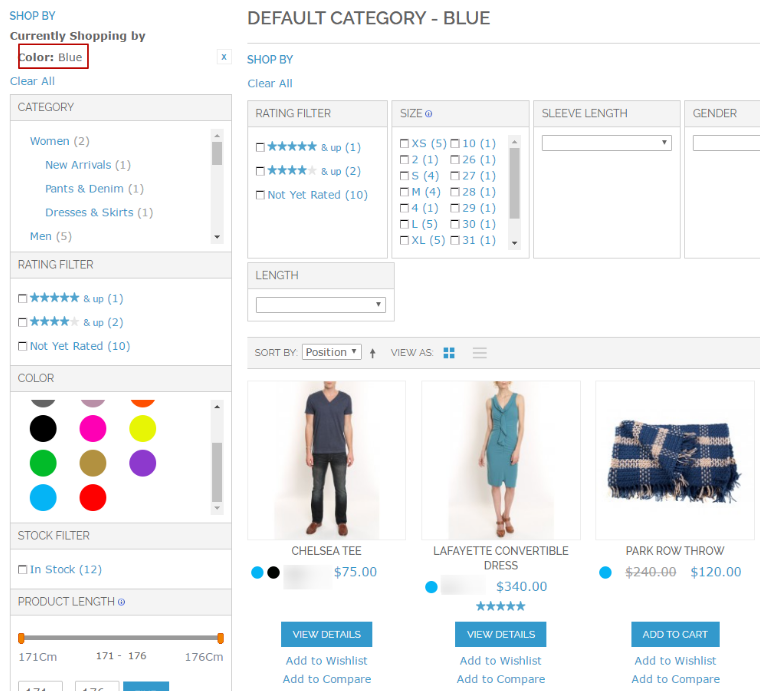Open Pants & Denim subcategory
The height and width of the screenshot is (691, 760).
(84, 189)
